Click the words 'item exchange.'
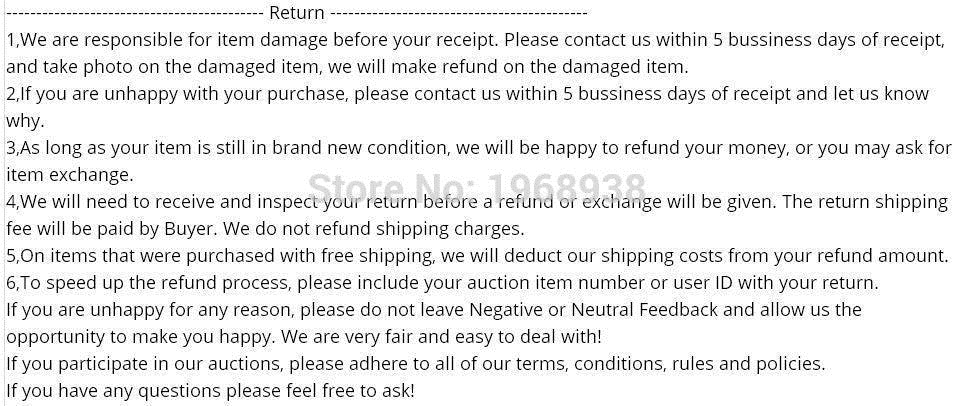This screenshot has height=406, width=955. [69, 175]
